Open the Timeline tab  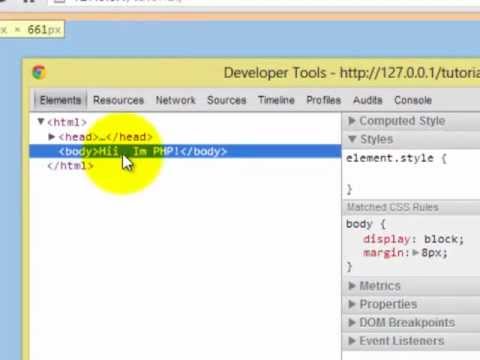coord(276,100)
